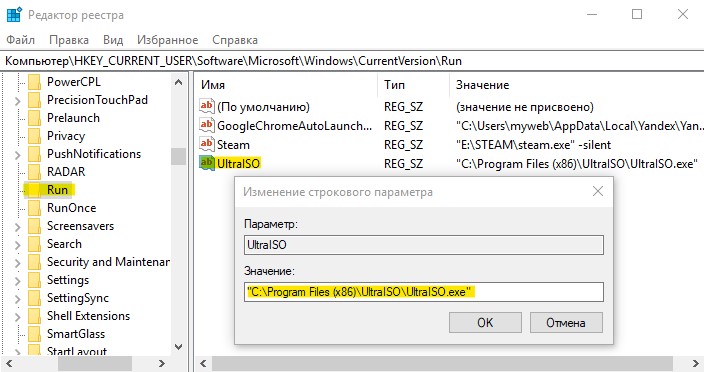This screenshot has width=704, height=372.
Task: Click the registry path address bar
Action: pos(352,61)
